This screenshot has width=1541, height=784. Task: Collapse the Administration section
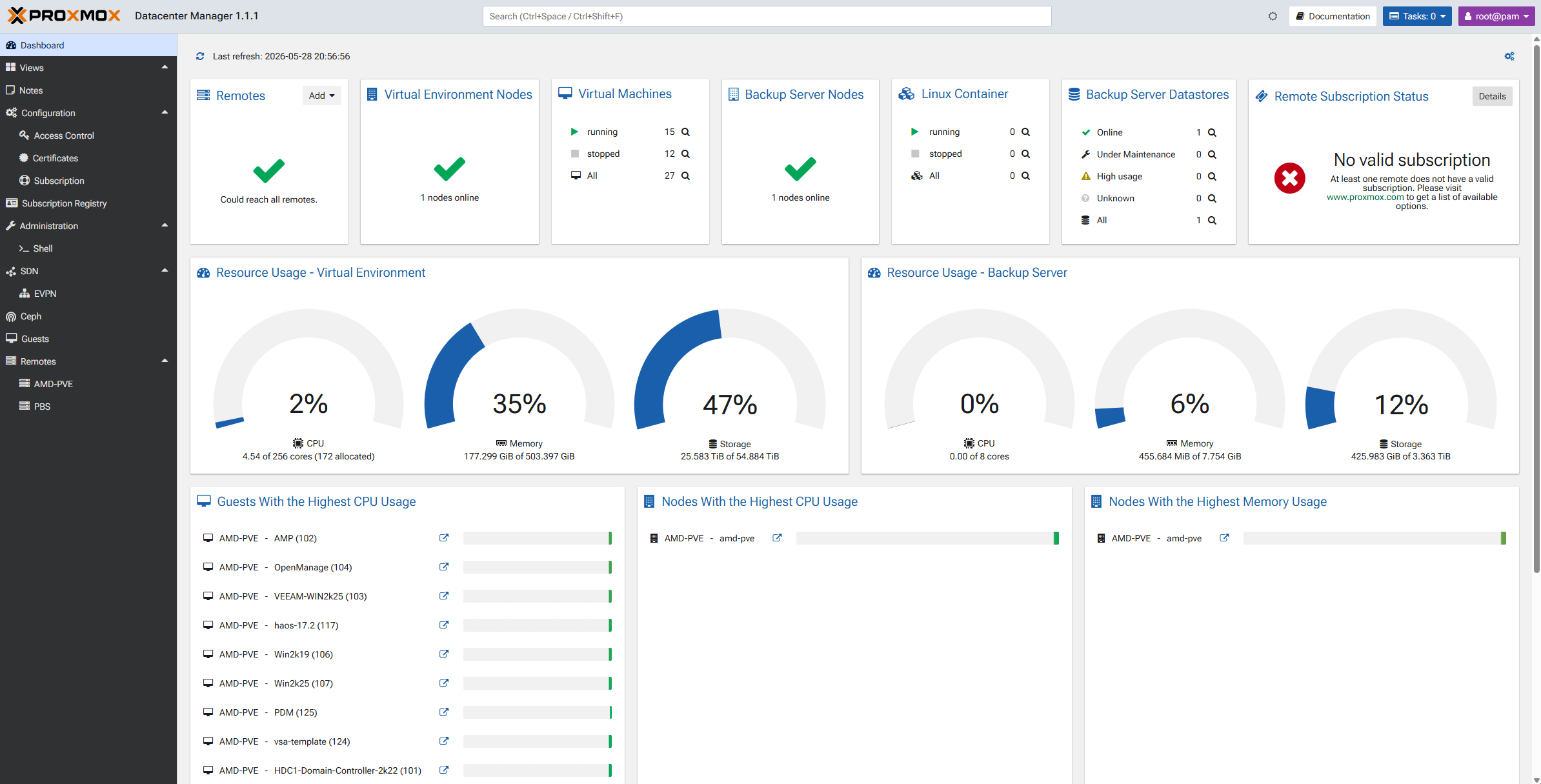click(165, 225)
